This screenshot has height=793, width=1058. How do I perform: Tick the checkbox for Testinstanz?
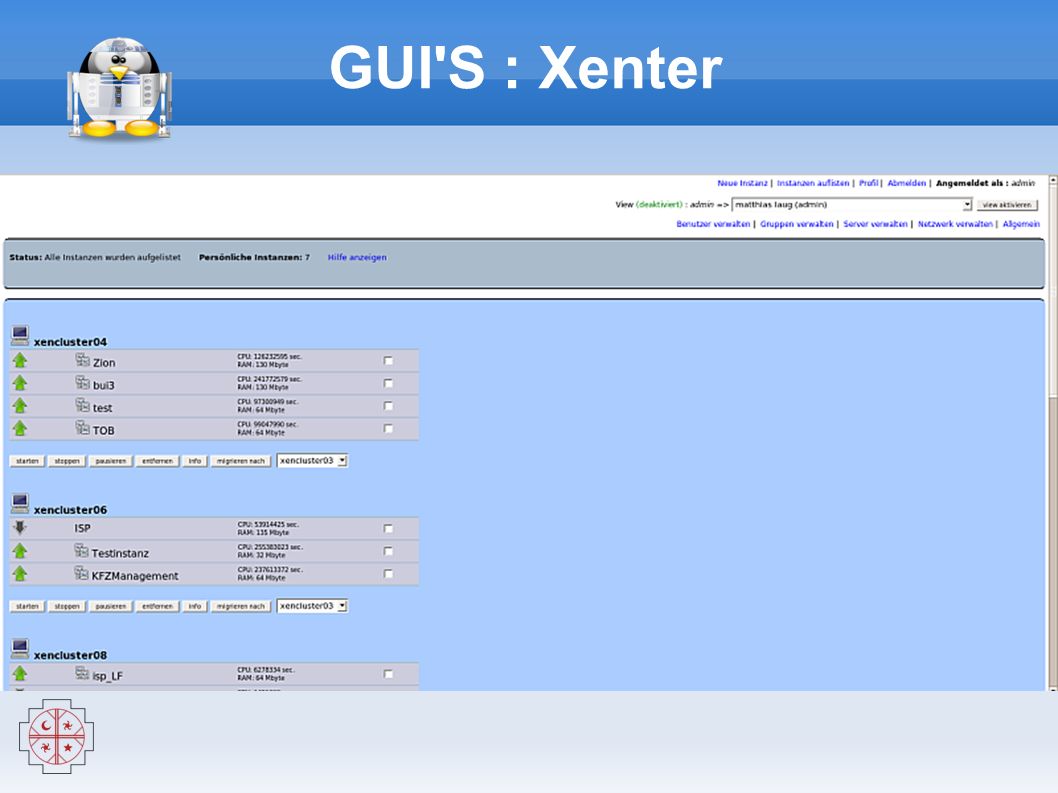[388, 551]
